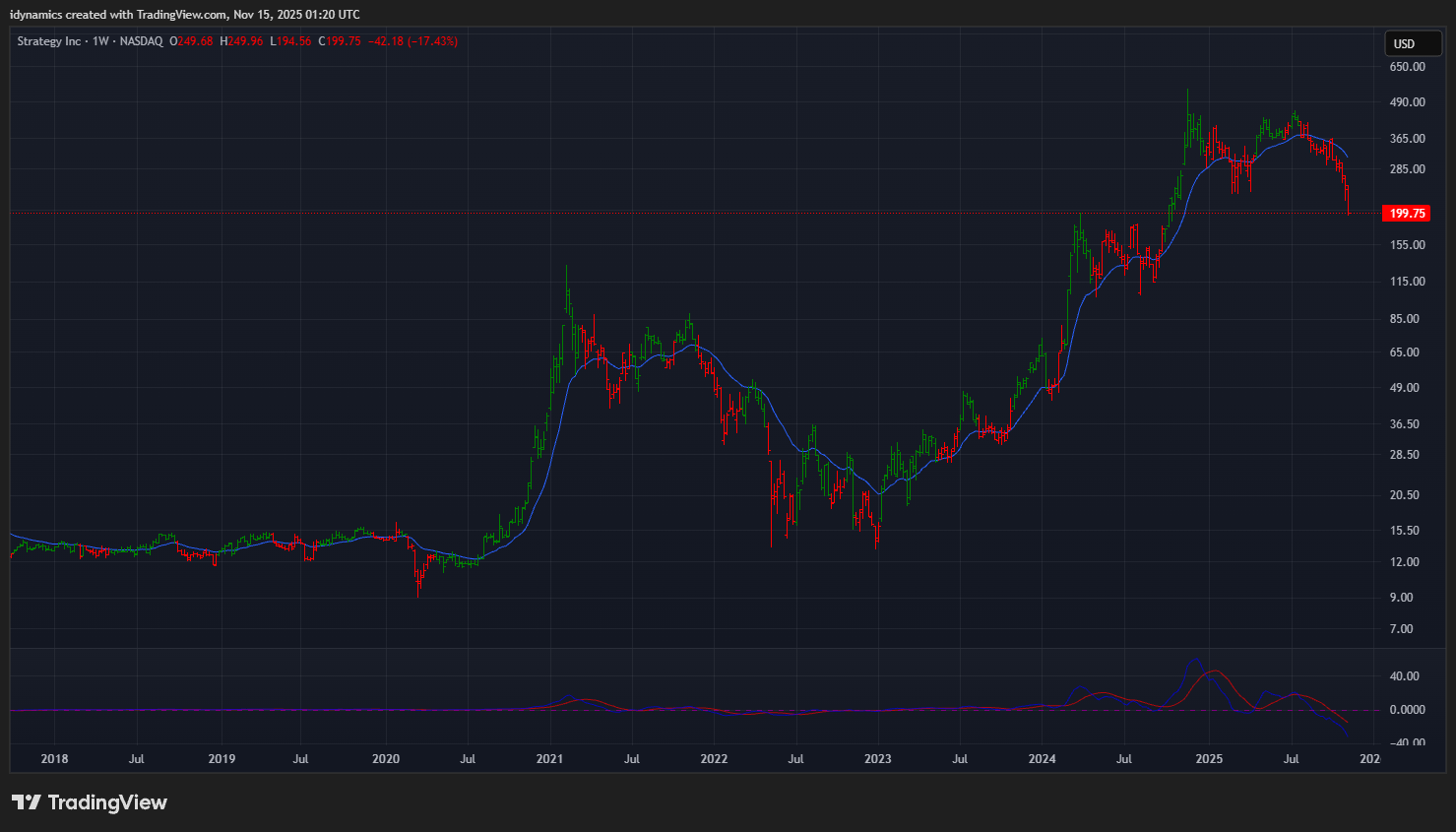Select the 1W interval in chart legend
This screenshot has width=1456, height=832.
(x=100, y=41)
